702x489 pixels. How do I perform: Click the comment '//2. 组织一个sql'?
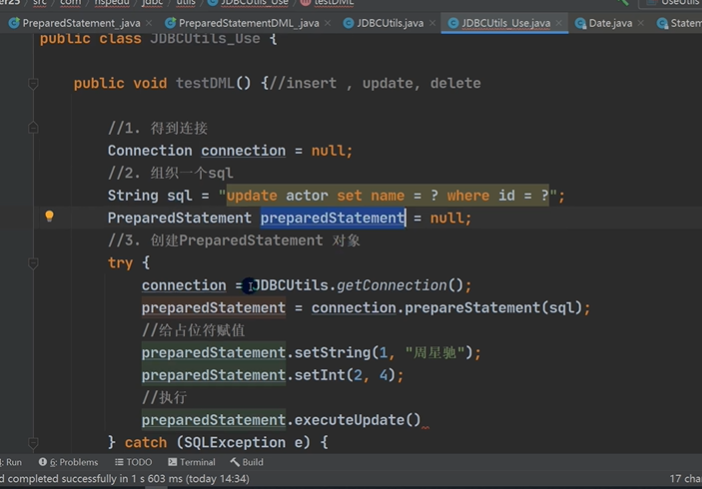pyautogui.click(x=170, y=173)
